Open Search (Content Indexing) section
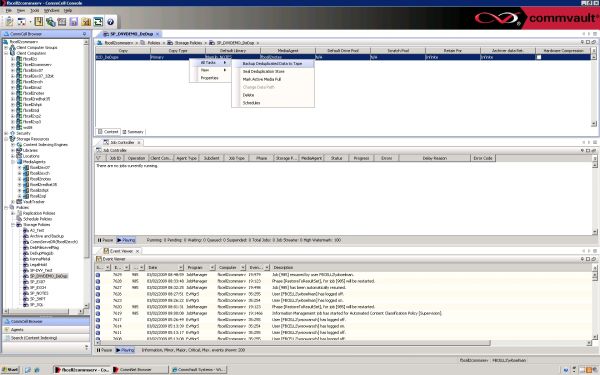 click(46, 338)
